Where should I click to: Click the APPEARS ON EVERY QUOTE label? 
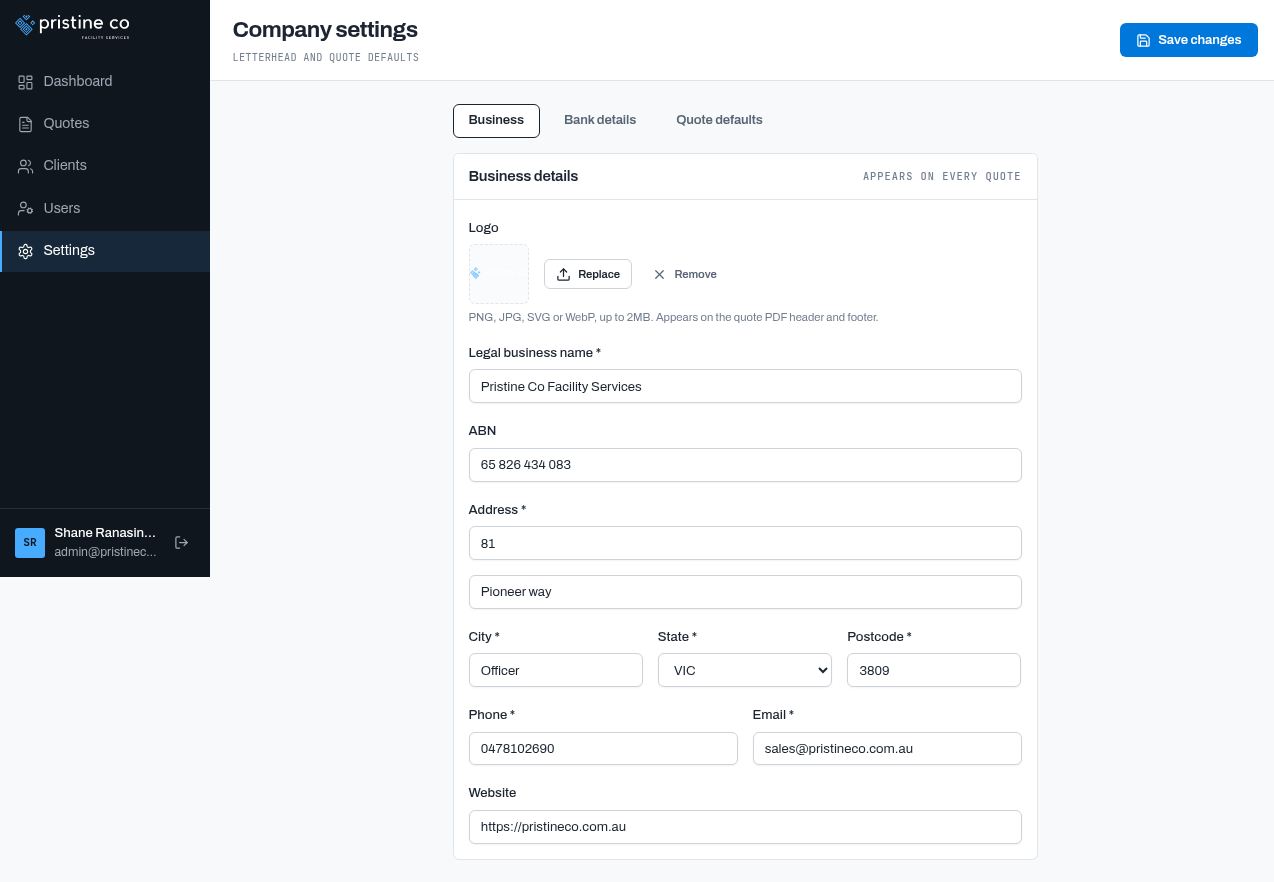[x=942, y=176]
